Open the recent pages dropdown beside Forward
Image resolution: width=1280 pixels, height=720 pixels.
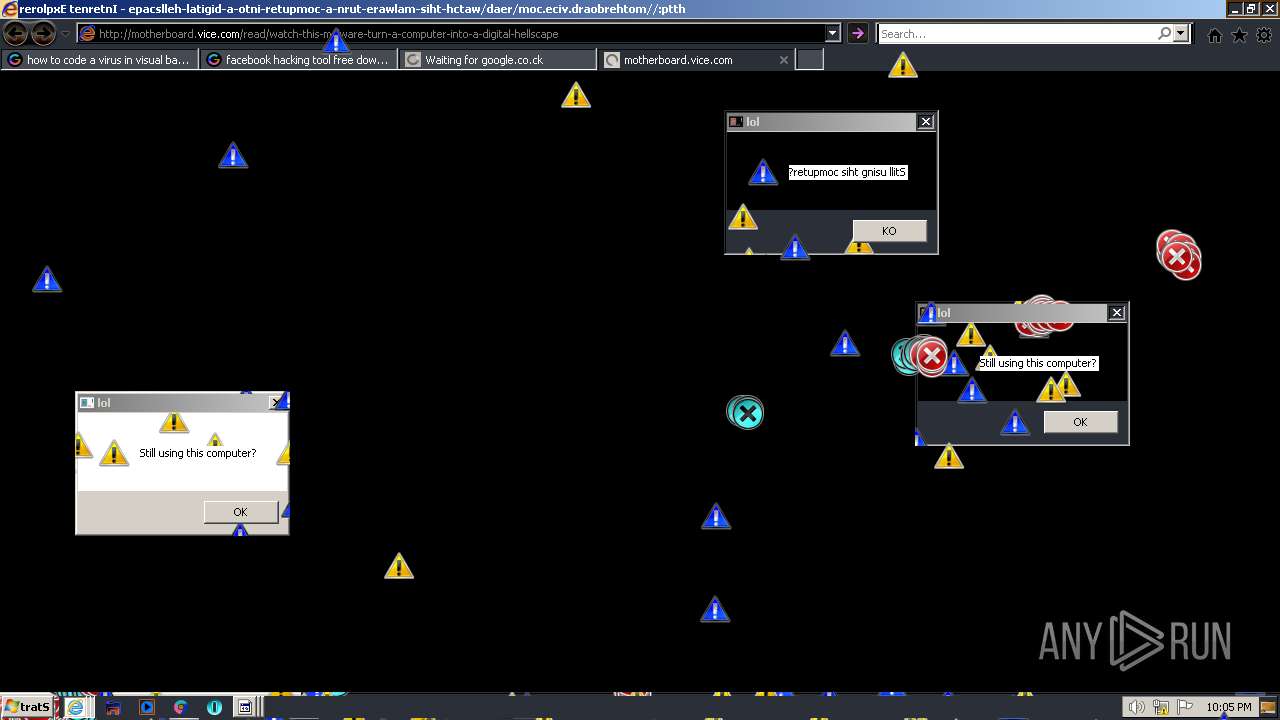click(x=65, y=34)
